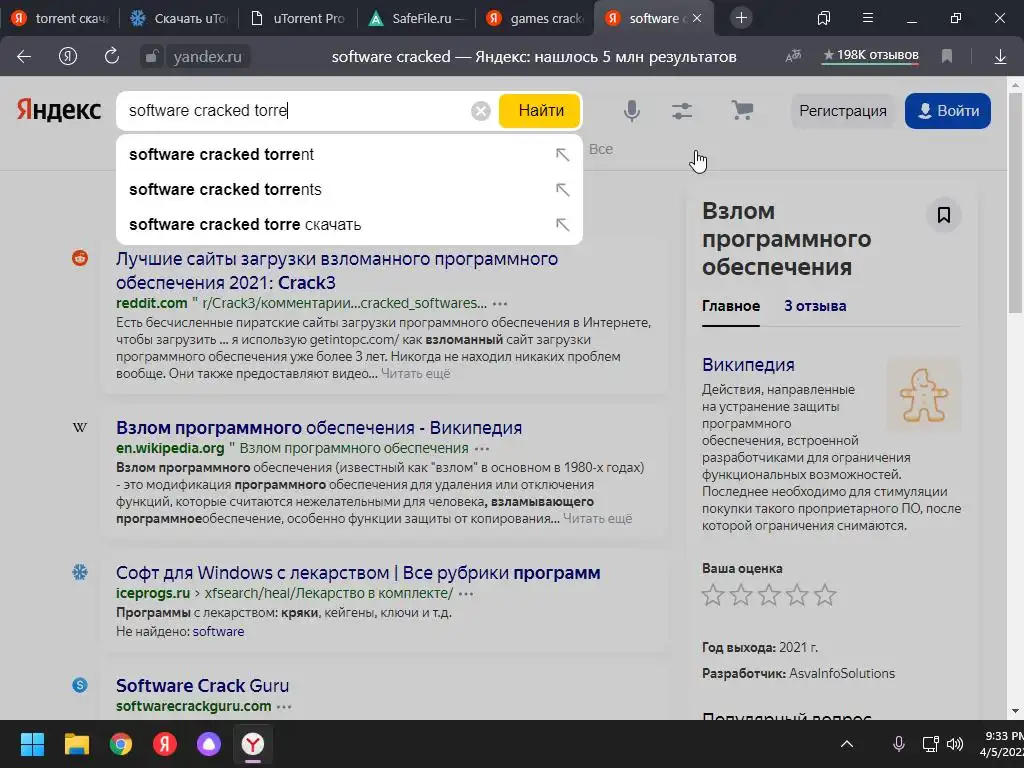Open browser hamburger menu
The width and height of the screenshot is (1024, 768).
pyautogui.click(x=868, y=18)
